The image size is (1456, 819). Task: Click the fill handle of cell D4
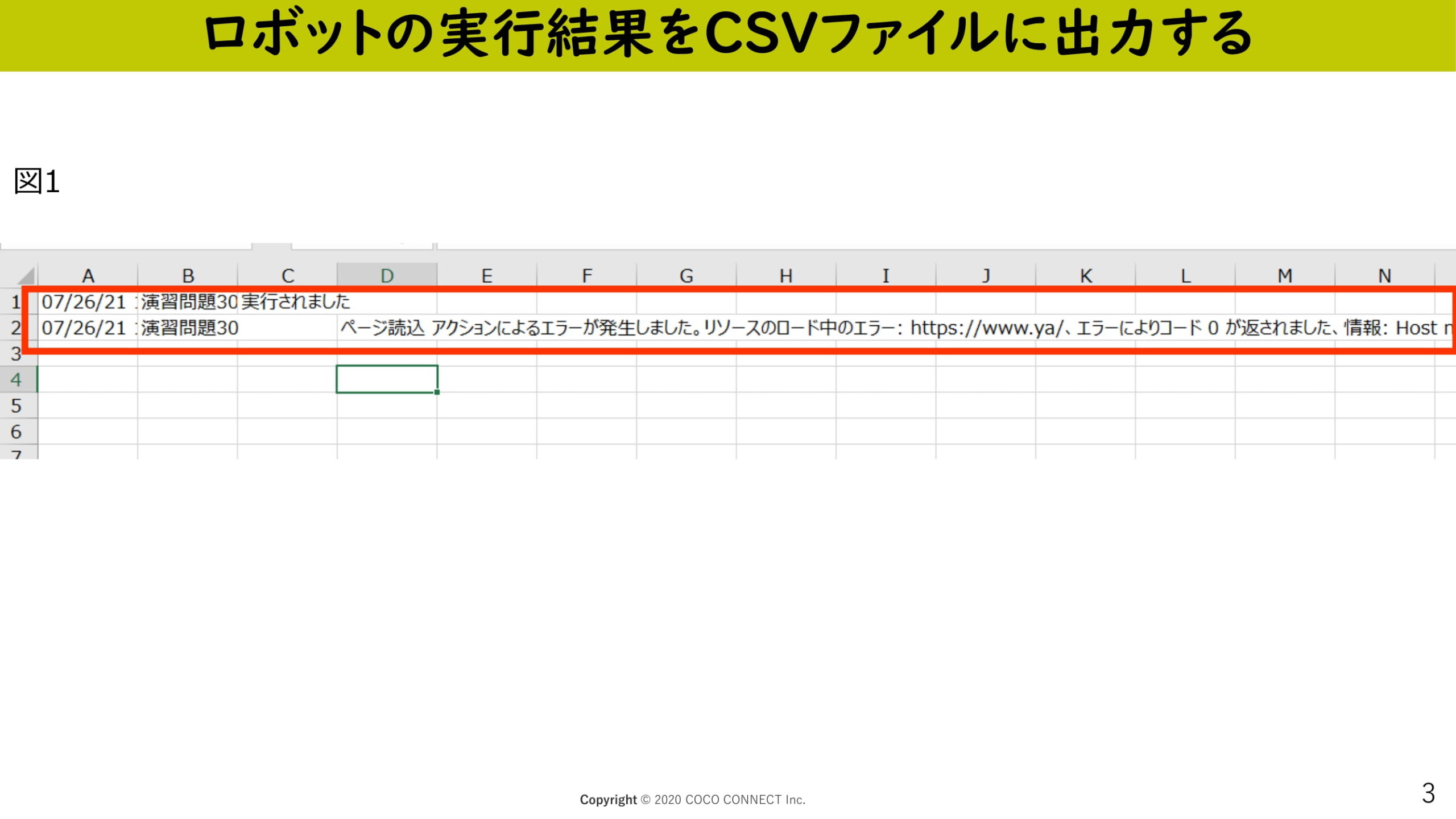tap(437, 392)
